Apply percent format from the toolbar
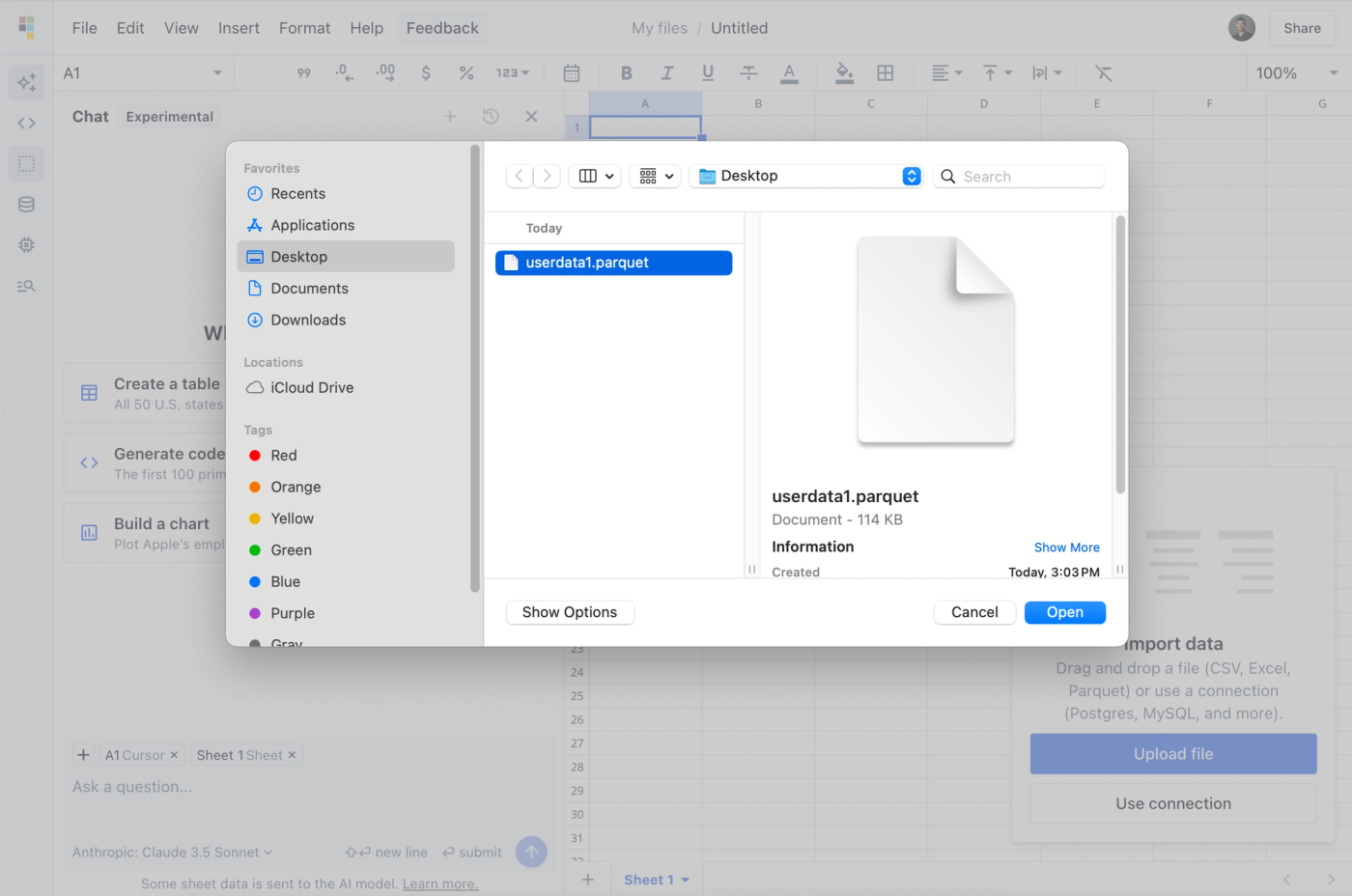1352x896 pixels. tap(466, 72)
